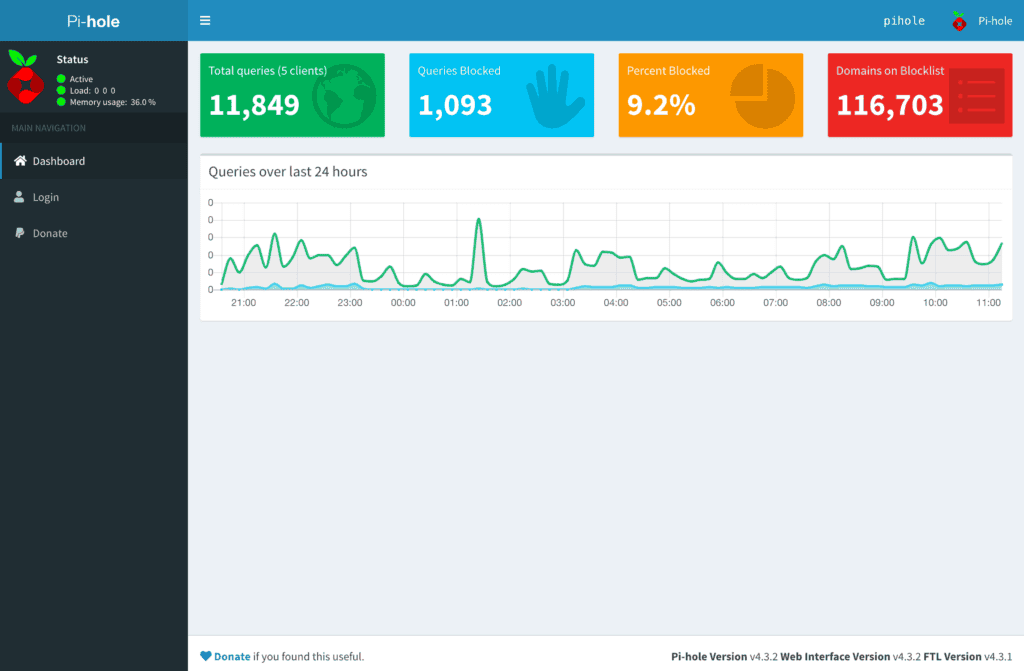This screenshot has height=671, width=1024.
Task: Click the 'Queries over last 24 hours' heading
Action: tap(288, 171)
